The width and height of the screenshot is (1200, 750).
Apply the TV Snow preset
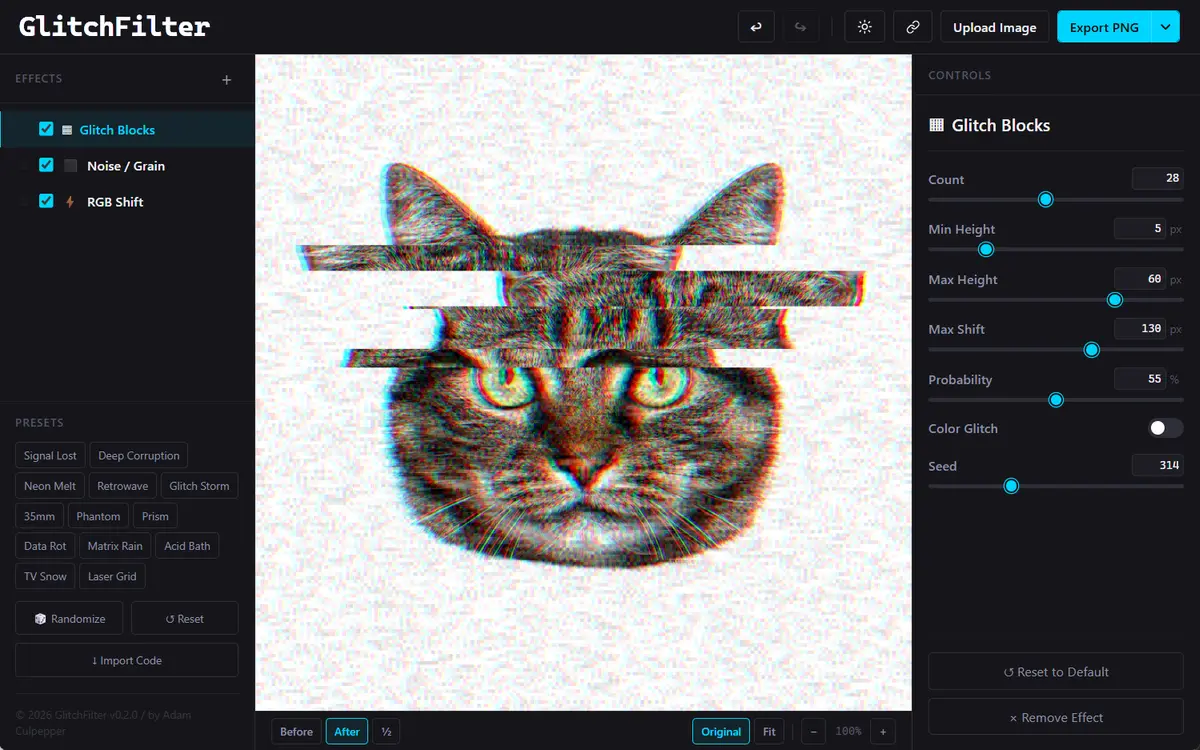(45, 577)
